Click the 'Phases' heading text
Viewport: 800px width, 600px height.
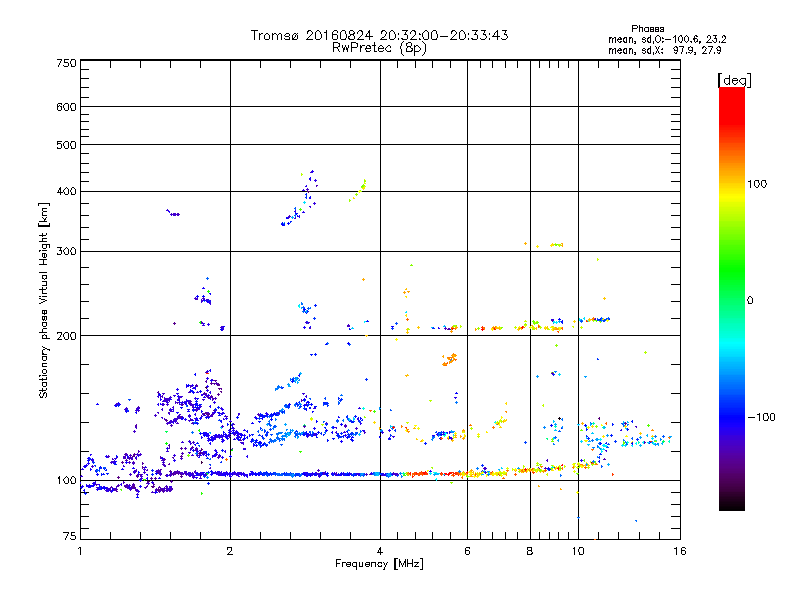[647, 29]
